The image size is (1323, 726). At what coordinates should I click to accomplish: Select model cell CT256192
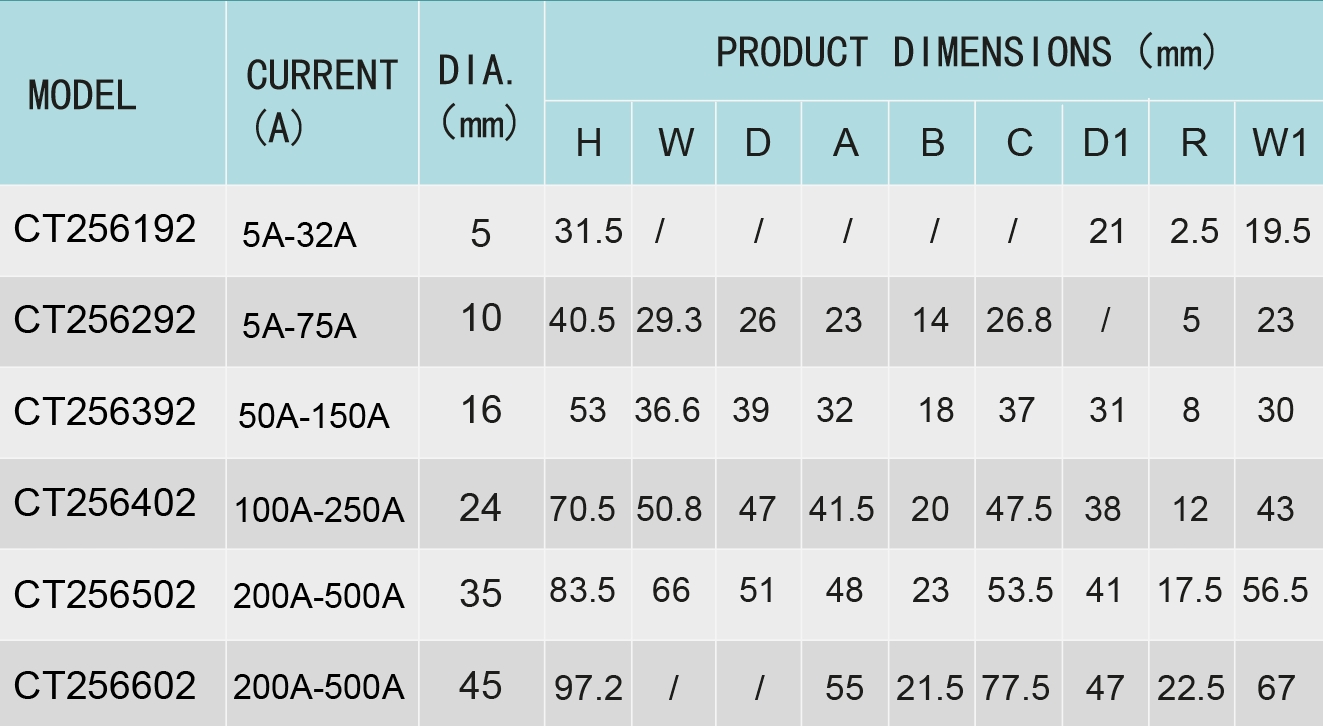pos(105,230)
